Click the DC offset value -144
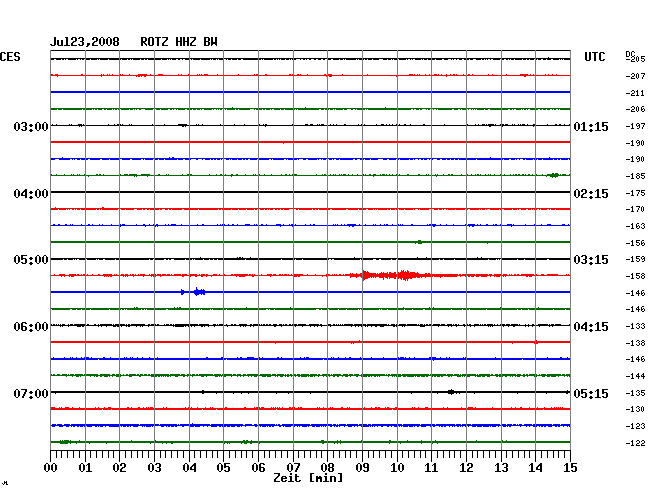Image resolution: width=650 pixels, height=494 pixels. tap(635, 376)
